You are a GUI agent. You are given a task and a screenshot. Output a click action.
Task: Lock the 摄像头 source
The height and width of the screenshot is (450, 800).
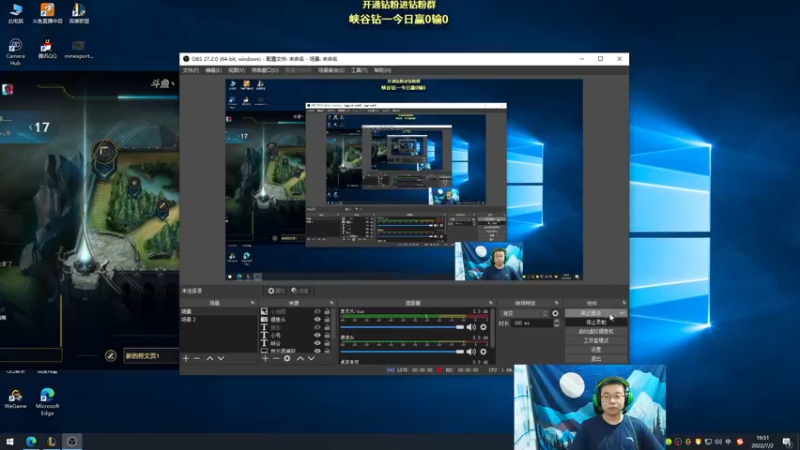(x=327, y=319)
